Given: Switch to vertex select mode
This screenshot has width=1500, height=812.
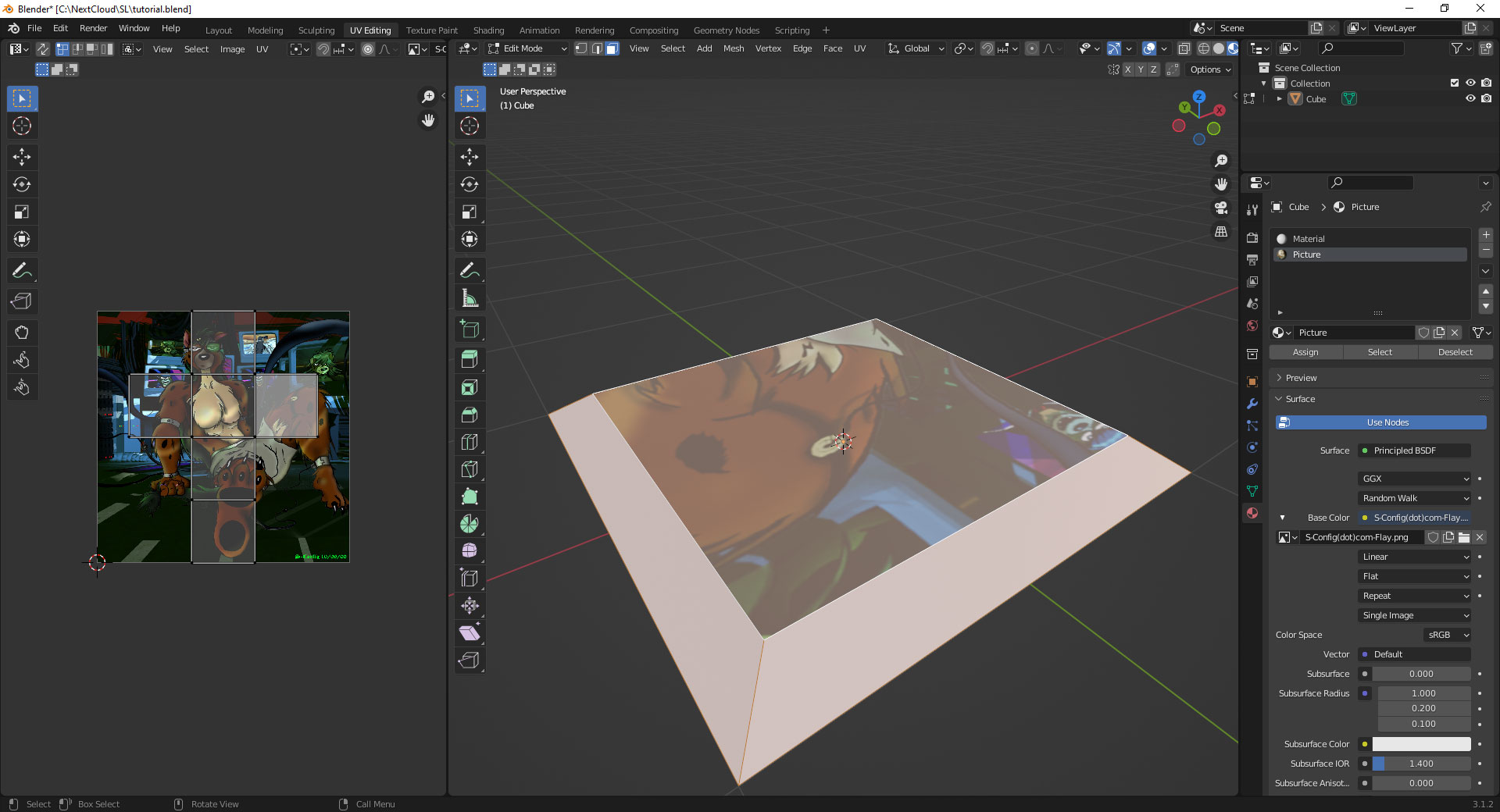Looking at the screenshot, I should [581, 48].
